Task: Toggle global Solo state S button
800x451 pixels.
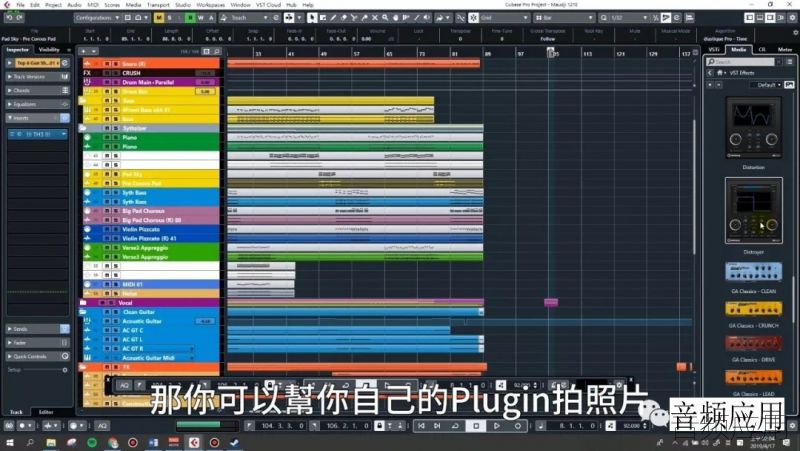Action: 169,17
